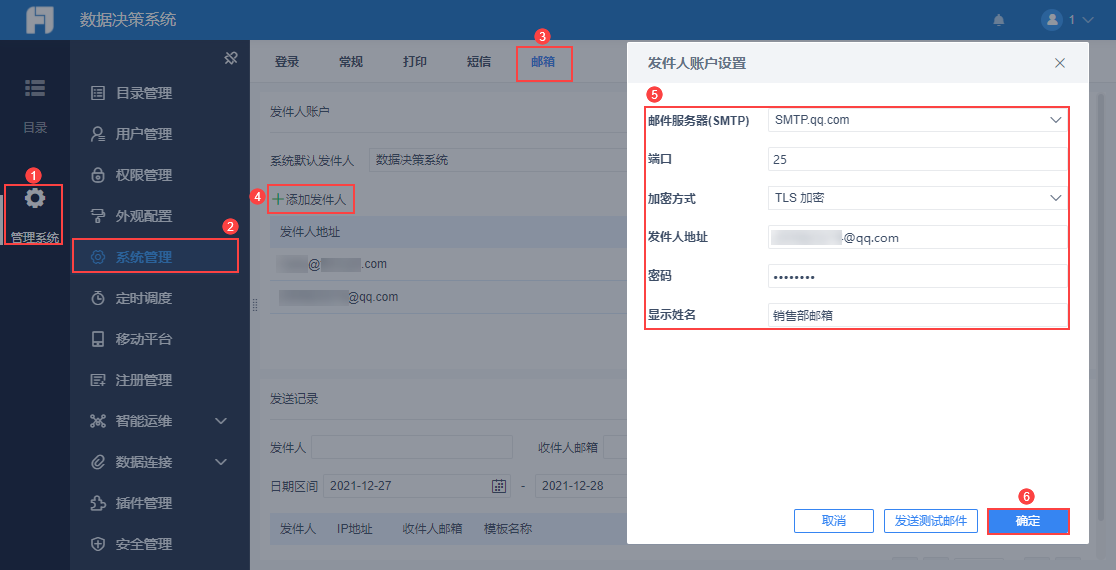Click the pin icon in sidebar
1116x570 pixels.
click(x=230, y=58)
